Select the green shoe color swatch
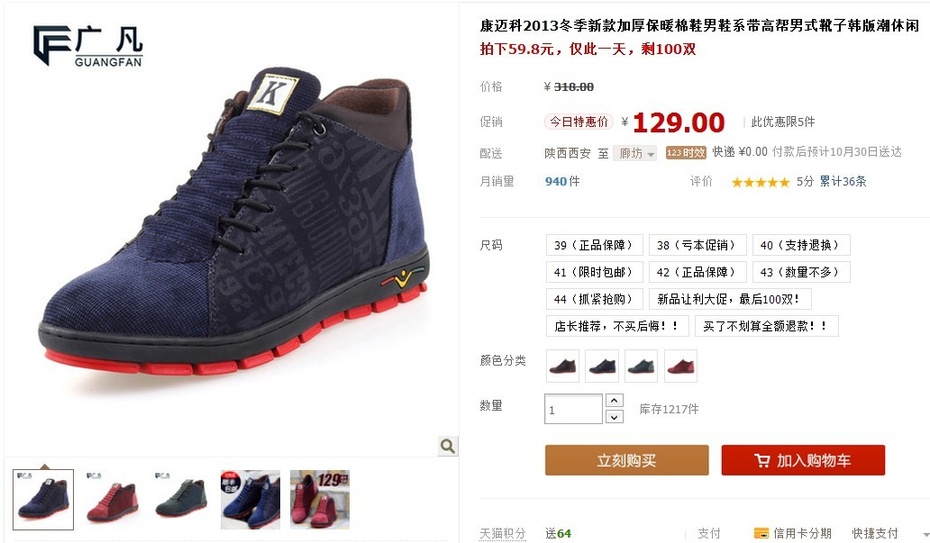The width and height of the screenshot is (930, 543). [x=641, y=366]
